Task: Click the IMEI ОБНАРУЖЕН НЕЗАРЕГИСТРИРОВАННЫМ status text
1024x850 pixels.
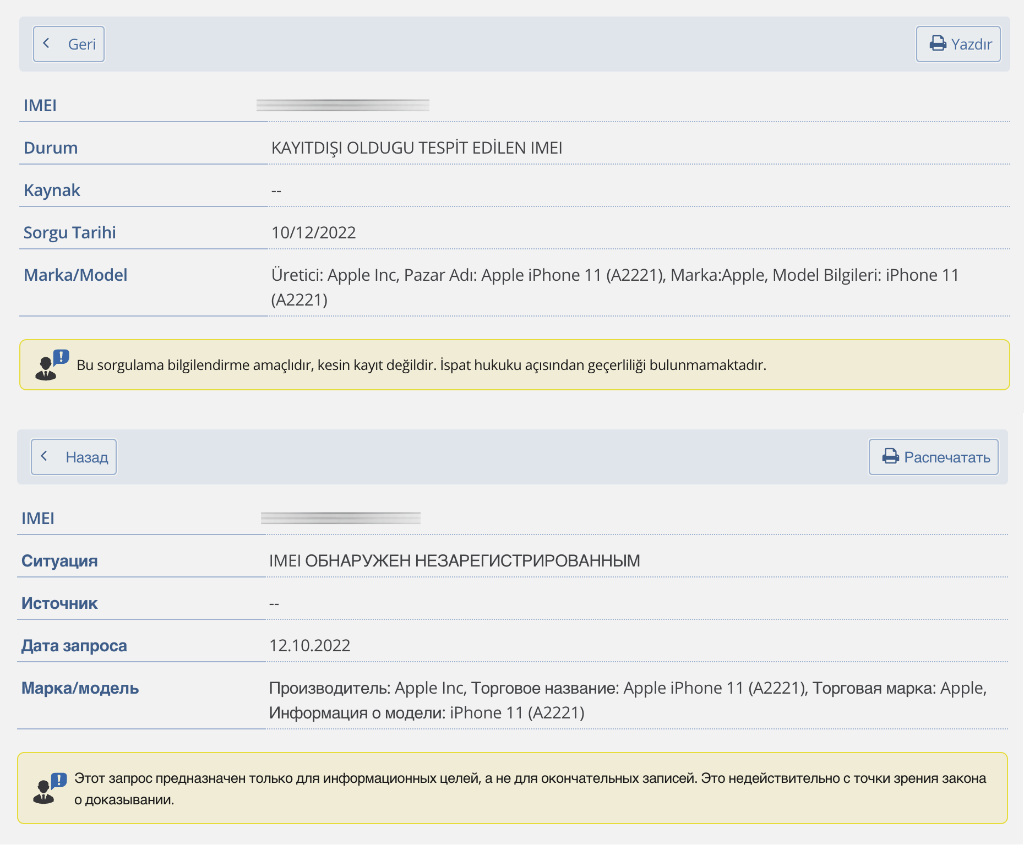Action: (x=454, y=561)
